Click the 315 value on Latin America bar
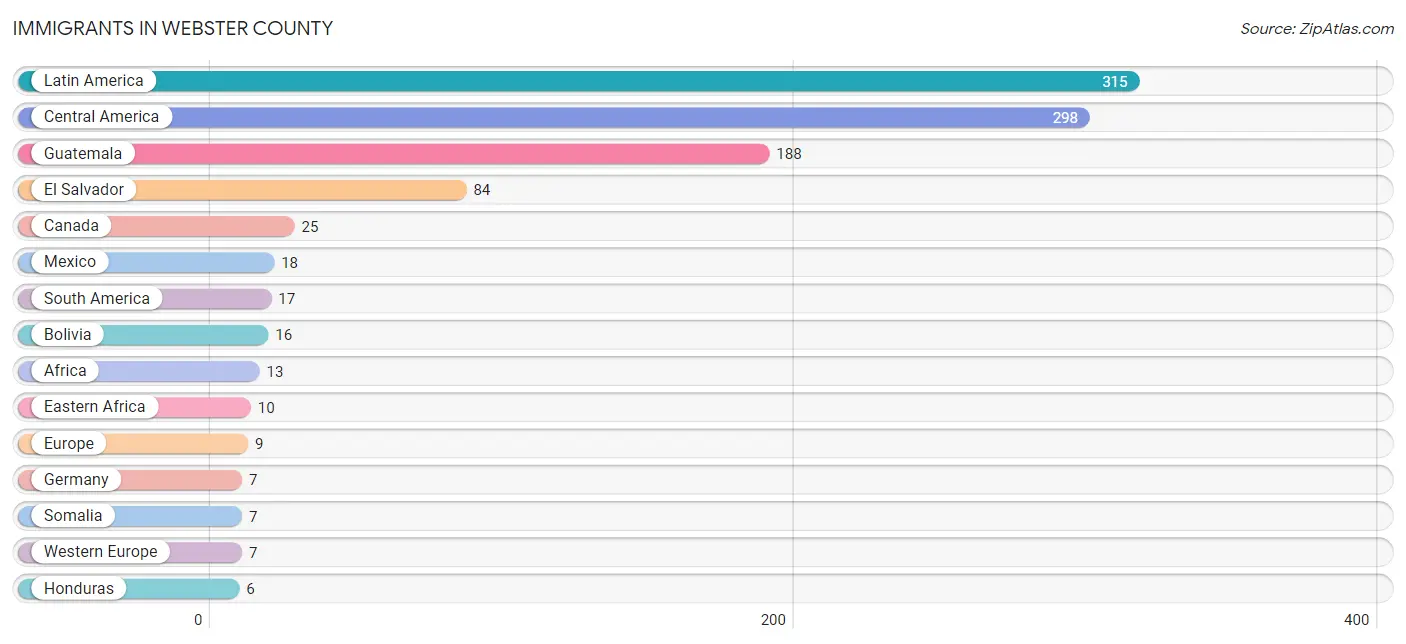 pyautogui.click(x=1115, y=82)
